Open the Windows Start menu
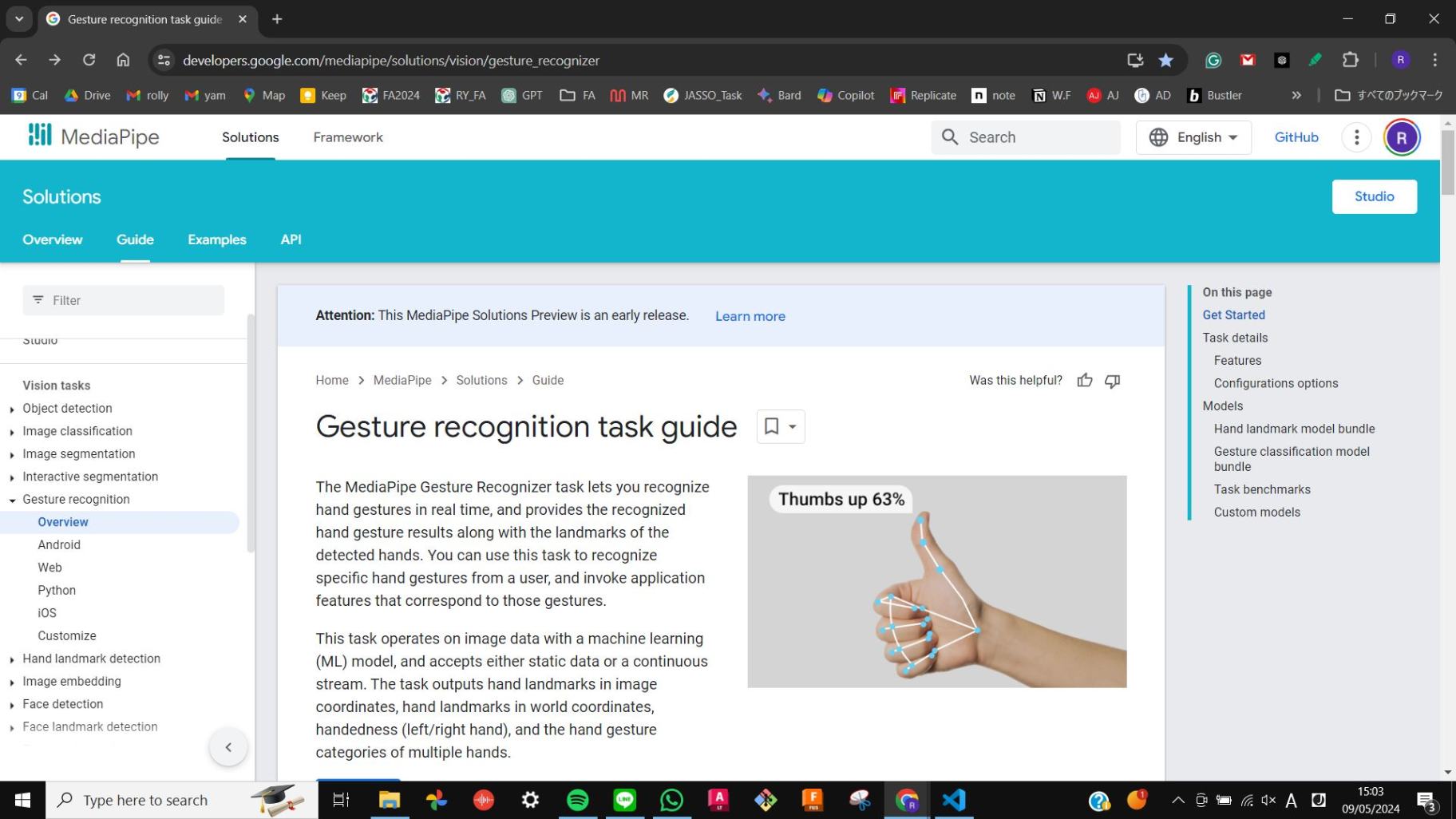Viewport: 1456px width, 819px height. coord(22,800)
